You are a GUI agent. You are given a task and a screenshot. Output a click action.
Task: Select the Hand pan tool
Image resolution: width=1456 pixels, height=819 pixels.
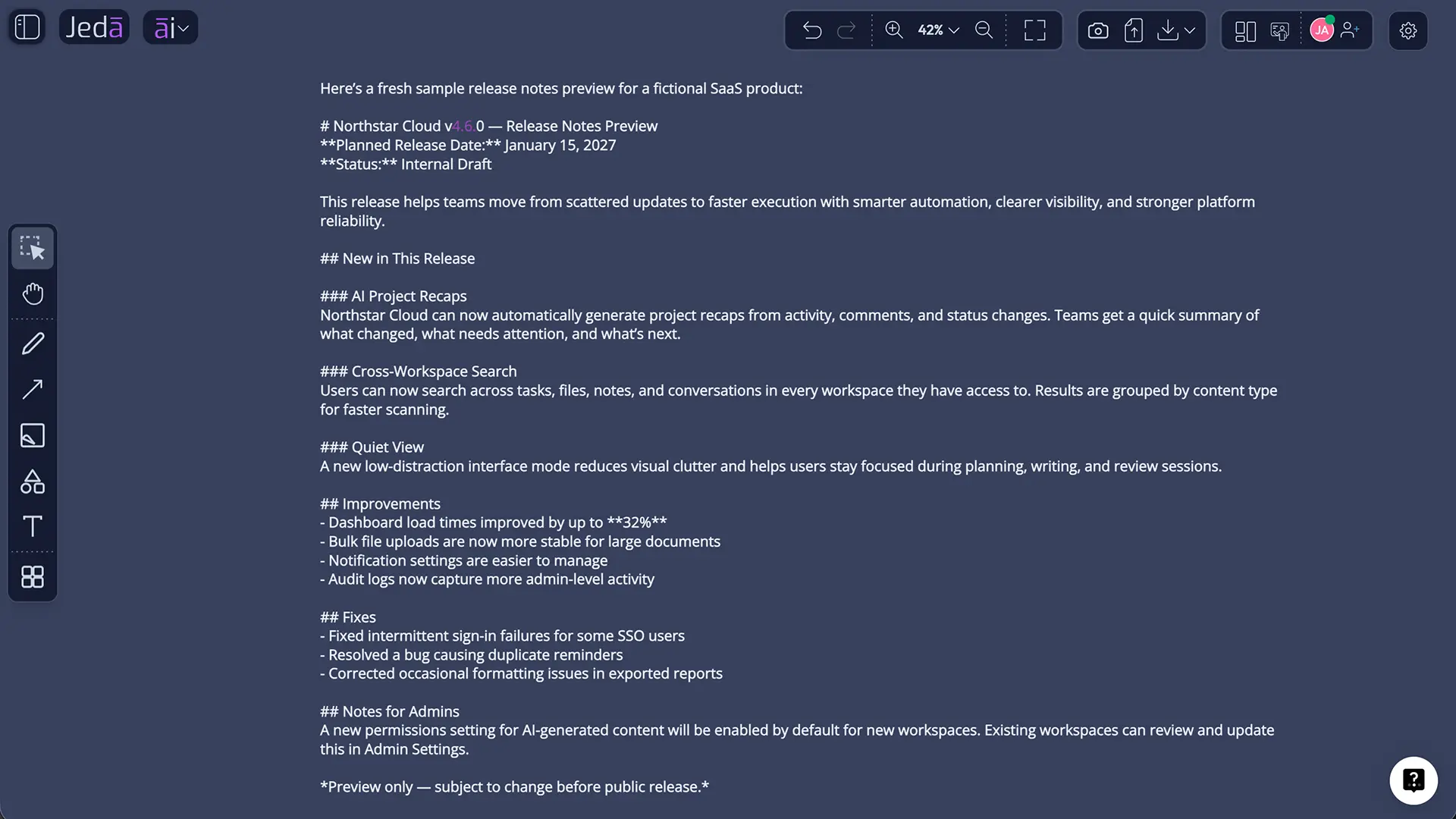click(x=33, y=294)
